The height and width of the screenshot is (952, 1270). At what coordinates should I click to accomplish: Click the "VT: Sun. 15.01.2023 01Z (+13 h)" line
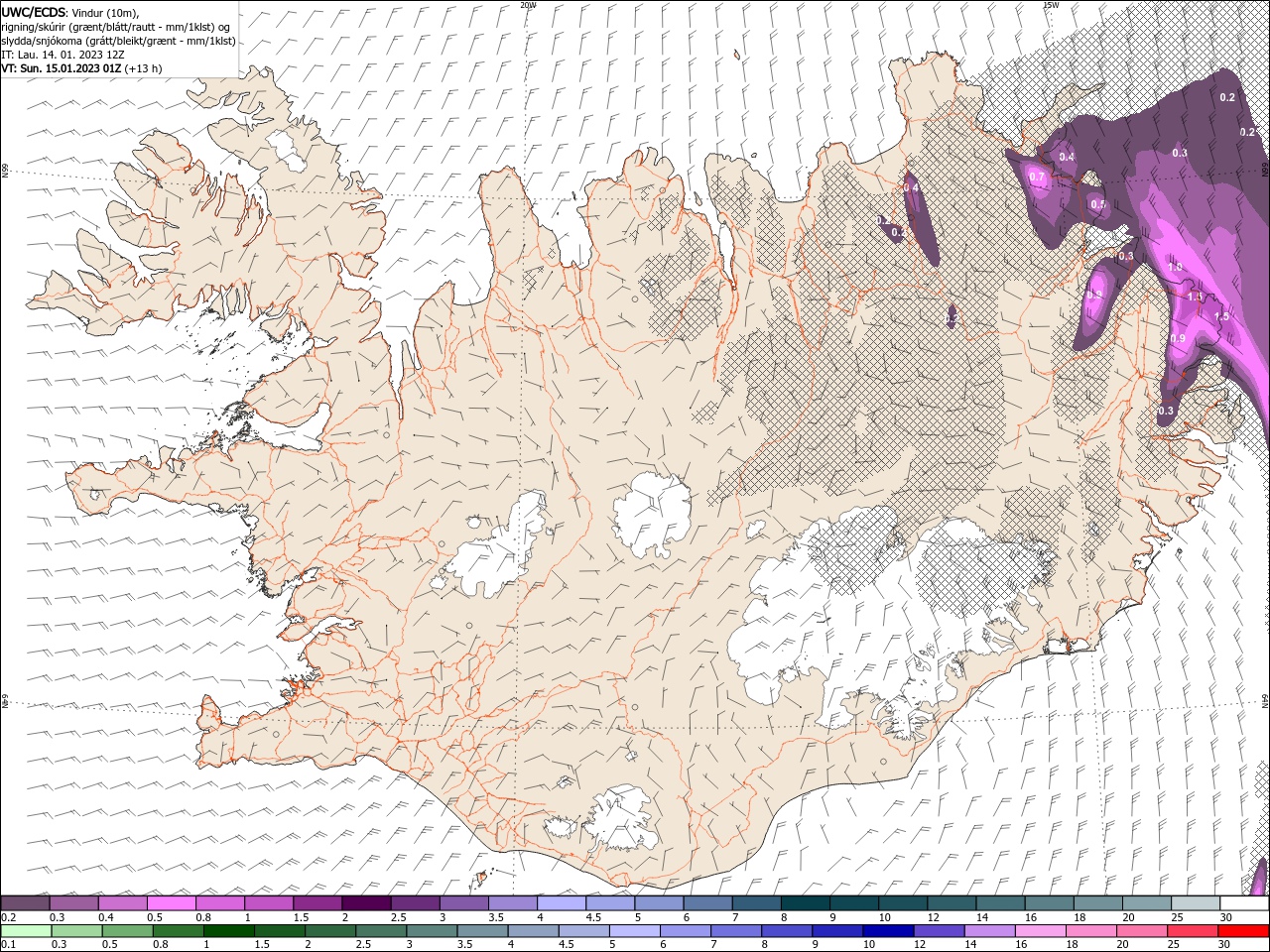(x=81, y=68)
